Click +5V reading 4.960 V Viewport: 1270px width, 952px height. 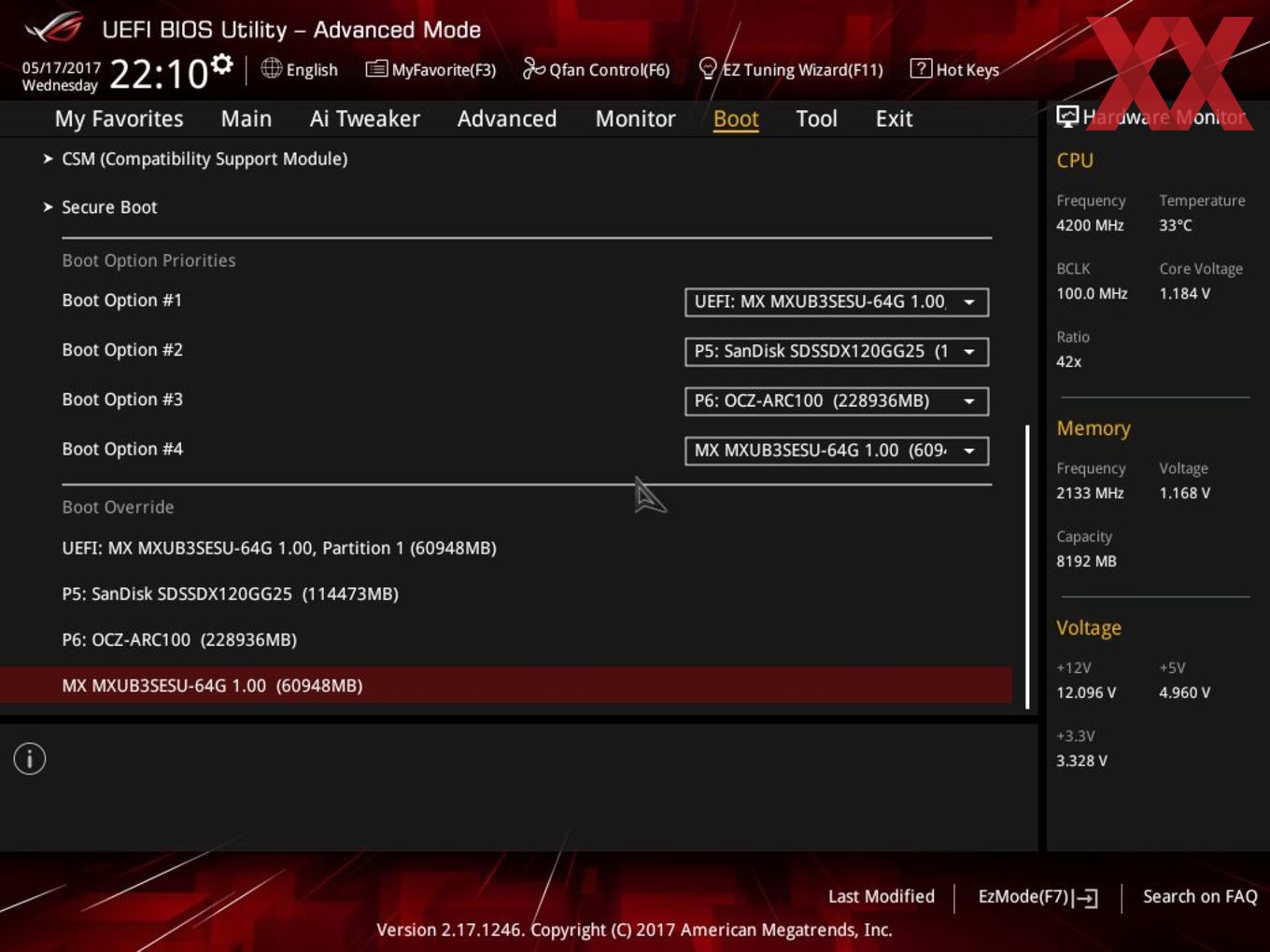pyautogui.click(x=1185, y=693)
